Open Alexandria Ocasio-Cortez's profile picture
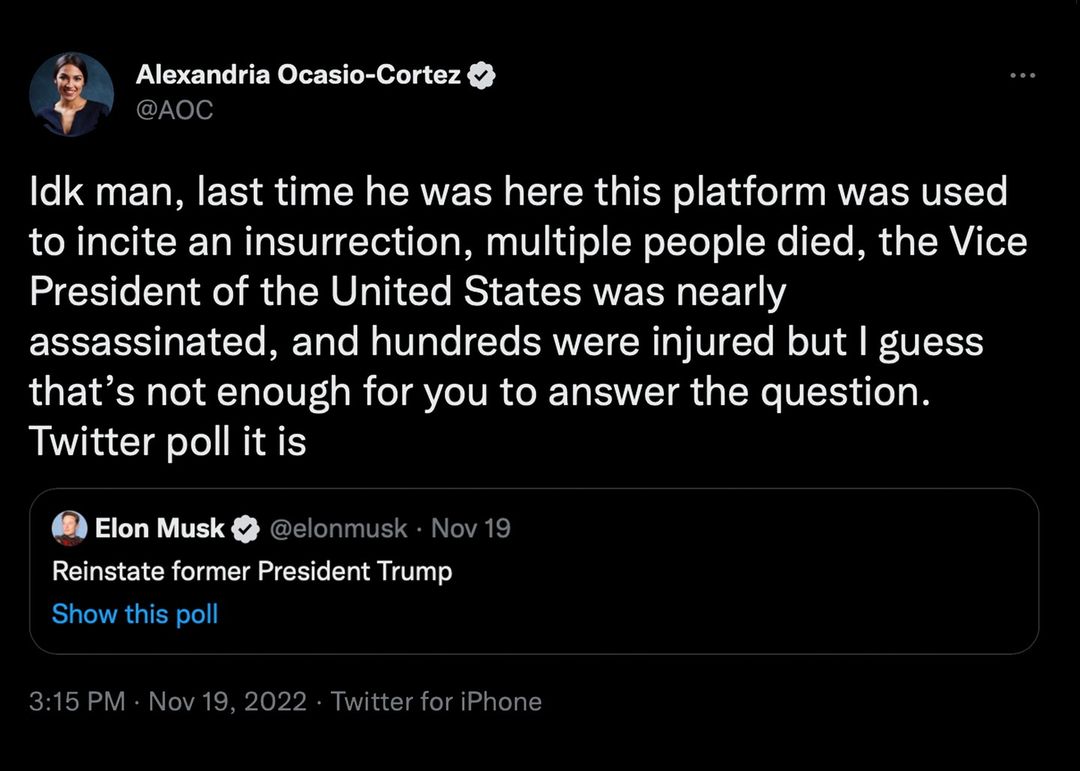The image size is (1080, 771). pos(70,95)
